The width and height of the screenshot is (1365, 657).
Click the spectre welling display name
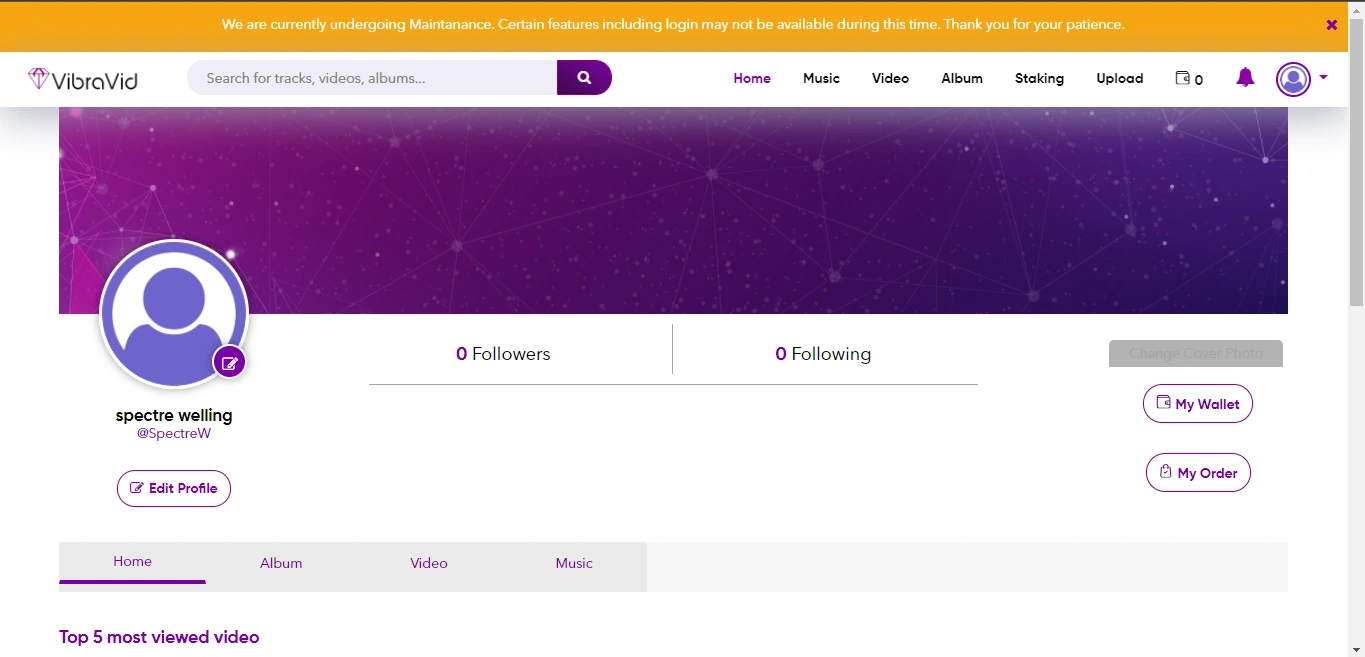[x=174, y=415]
